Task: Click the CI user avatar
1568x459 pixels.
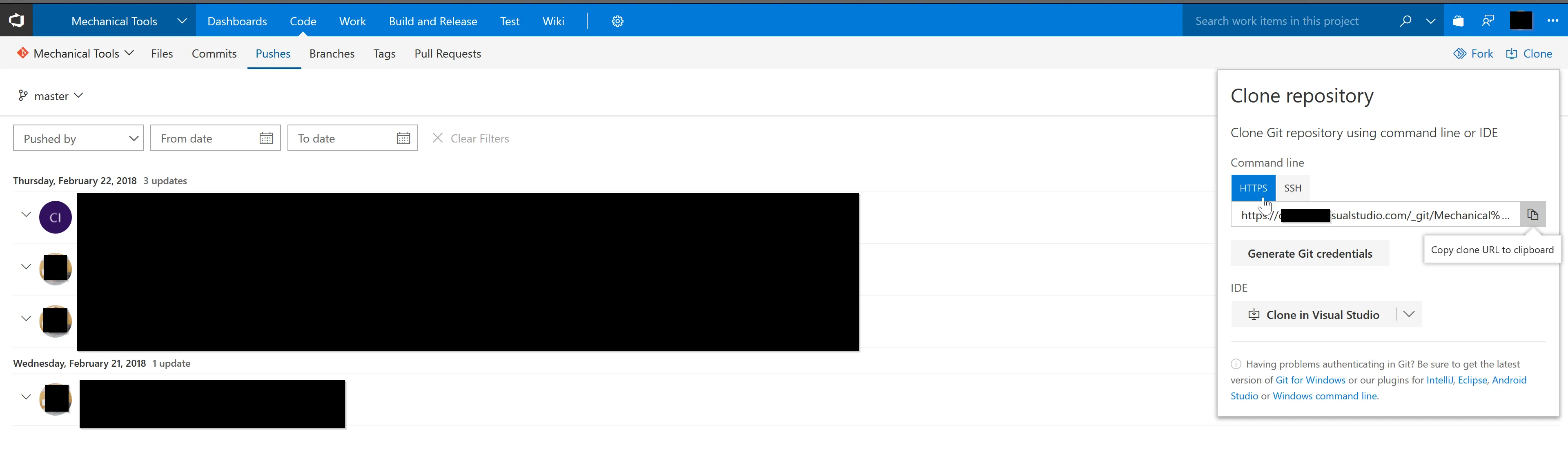Action: coord(56,217)
